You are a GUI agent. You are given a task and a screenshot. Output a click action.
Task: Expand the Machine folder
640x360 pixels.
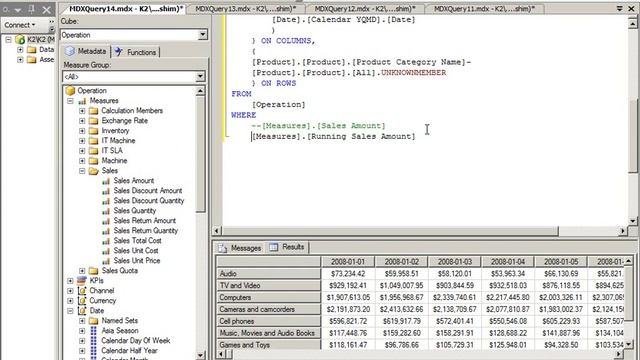(x=82, y=161)
